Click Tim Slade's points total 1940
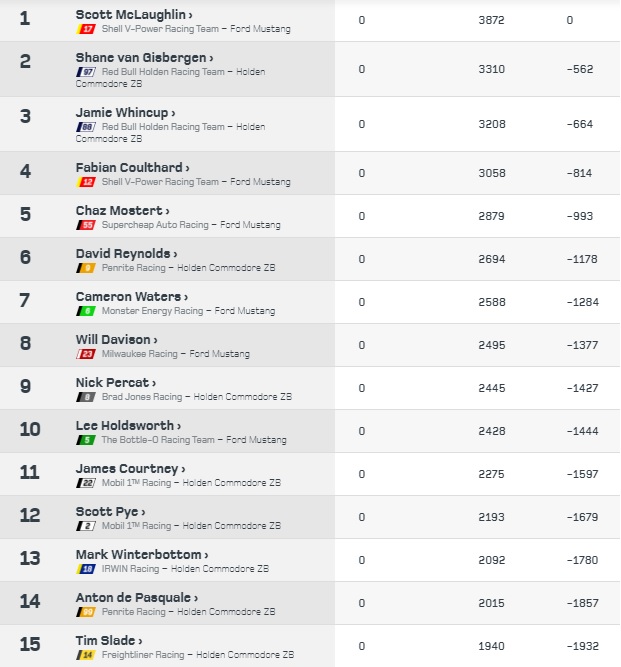This screenshot has width=621, height=667. [x=492, y=646]
